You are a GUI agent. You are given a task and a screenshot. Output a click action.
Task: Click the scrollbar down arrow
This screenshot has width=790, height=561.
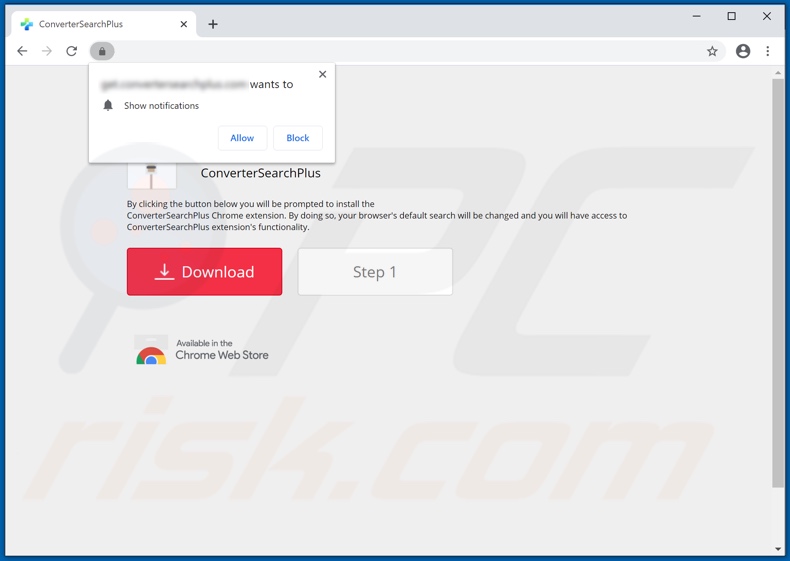point(778,548)
